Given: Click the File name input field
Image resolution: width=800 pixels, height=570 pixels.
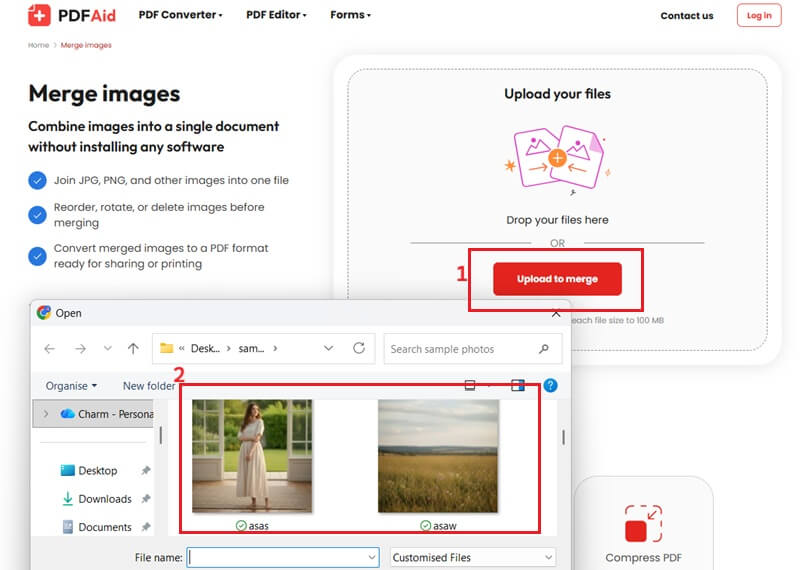Looking at the screenshot, I should (283, 557).
